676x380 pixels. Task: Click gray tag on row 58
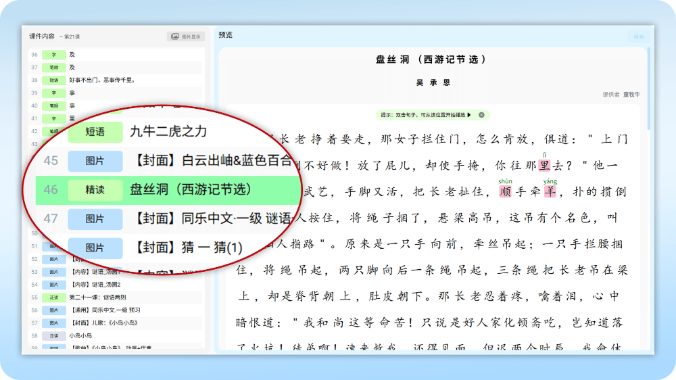click(54, 336)
